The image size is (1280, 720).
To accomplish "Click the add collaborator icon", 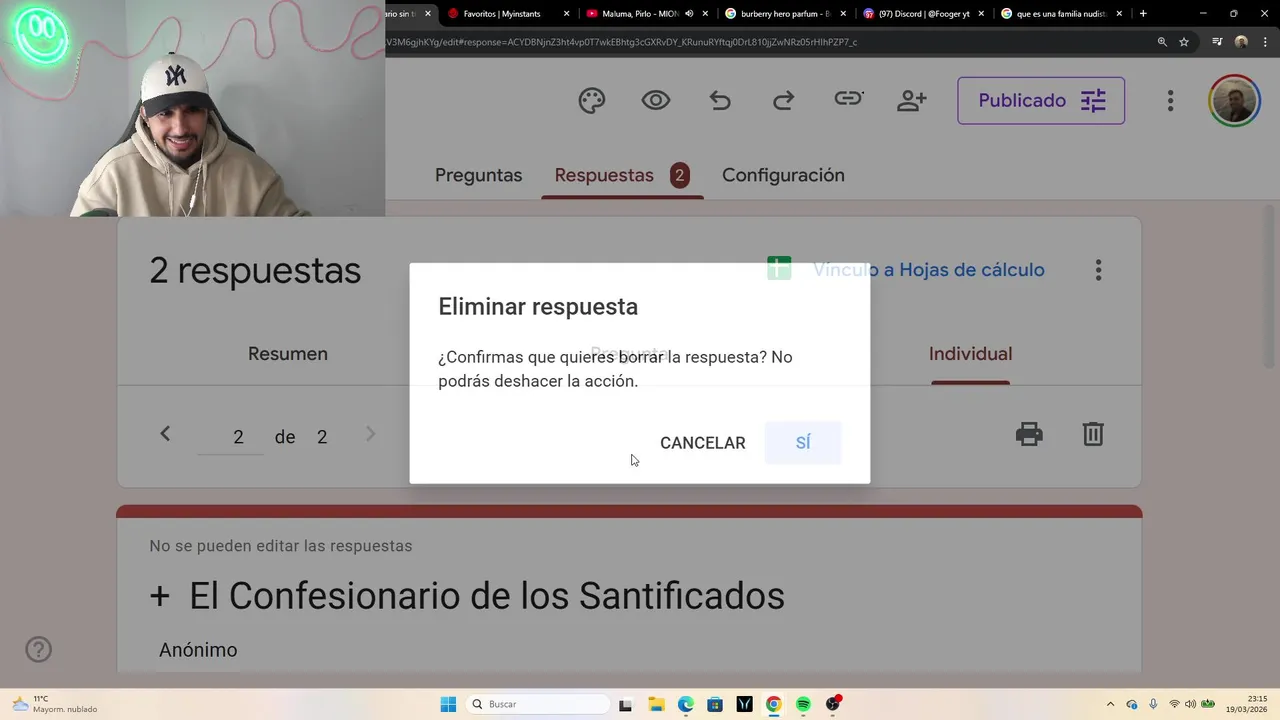I will click(912, 100).
